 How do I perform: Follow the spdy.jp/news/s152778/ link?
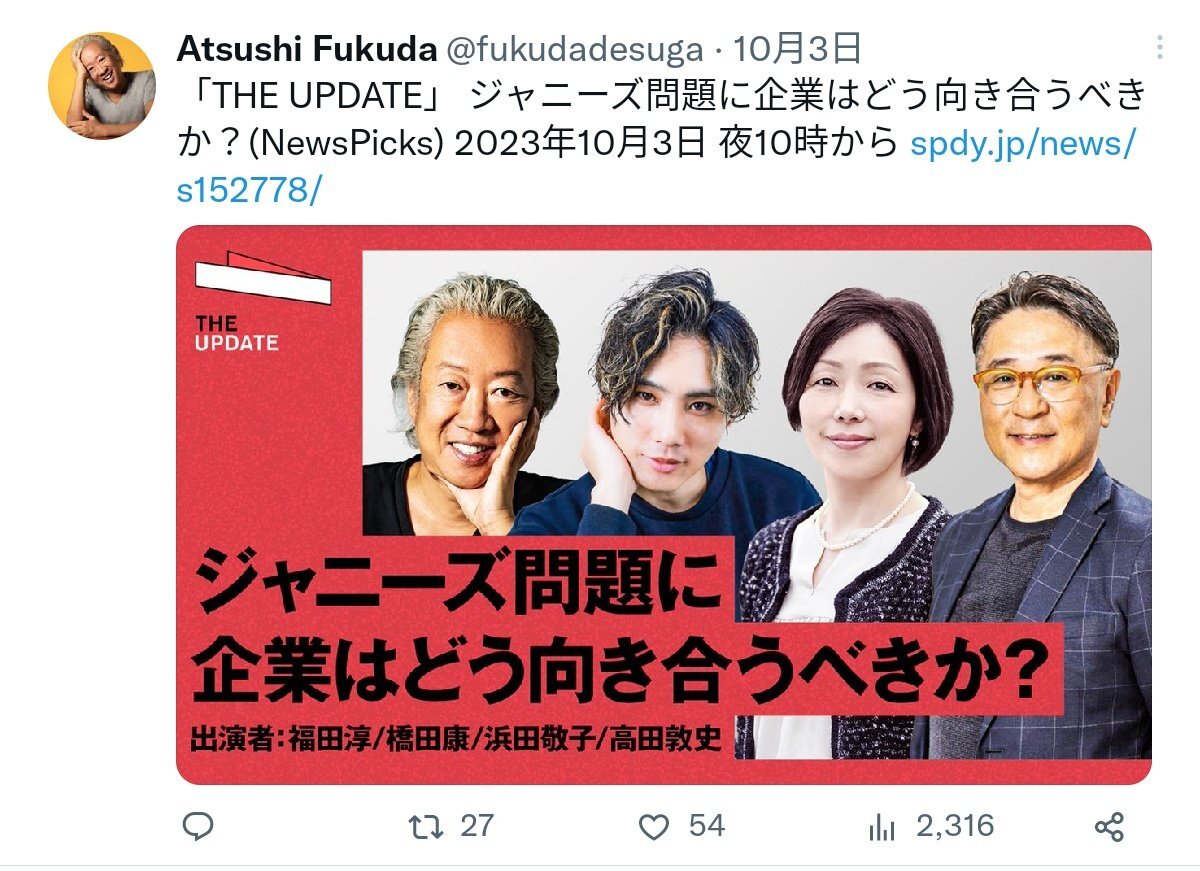655,167
